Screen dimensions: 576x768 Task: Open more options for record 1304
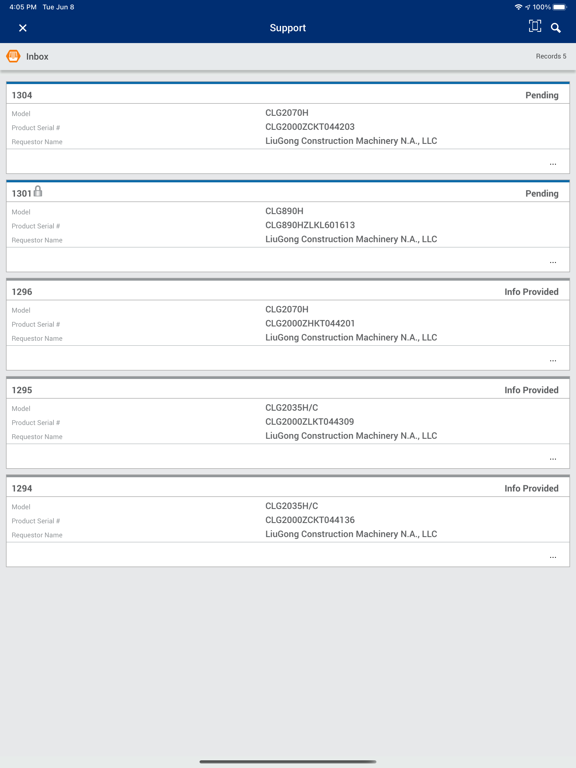[x=553, y=164]
